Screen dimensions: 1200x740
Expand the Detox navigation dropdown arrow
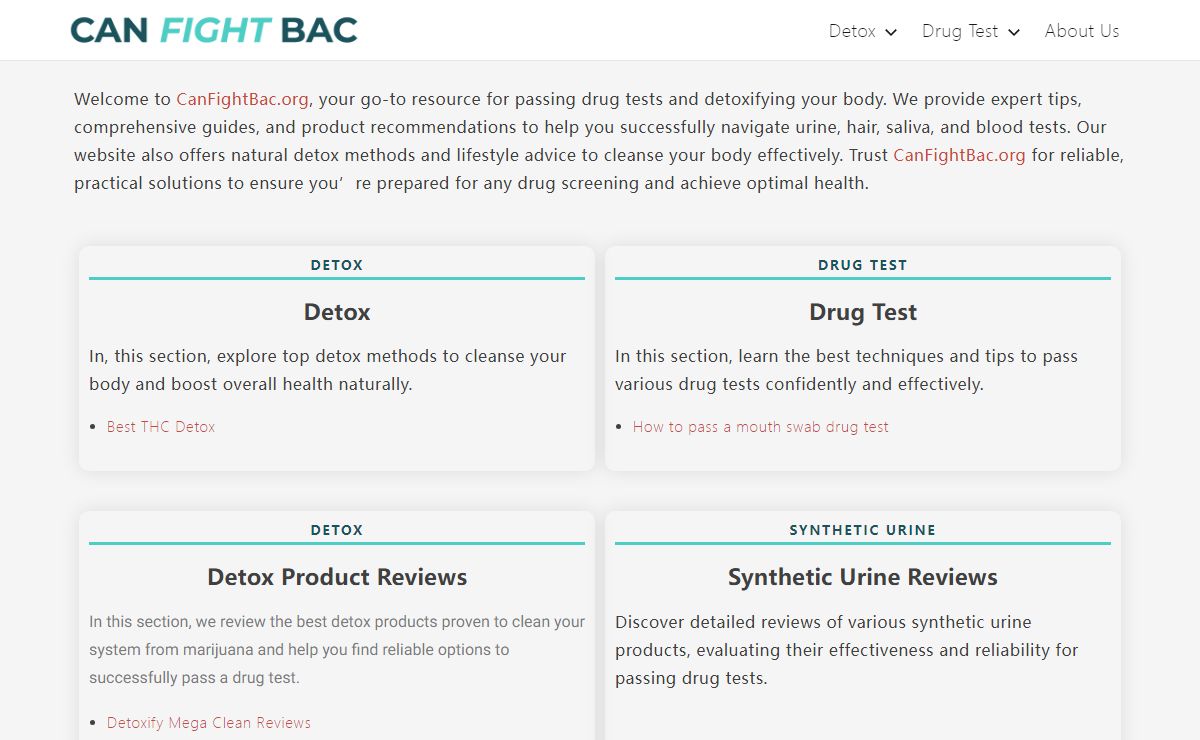coord(891,32)
